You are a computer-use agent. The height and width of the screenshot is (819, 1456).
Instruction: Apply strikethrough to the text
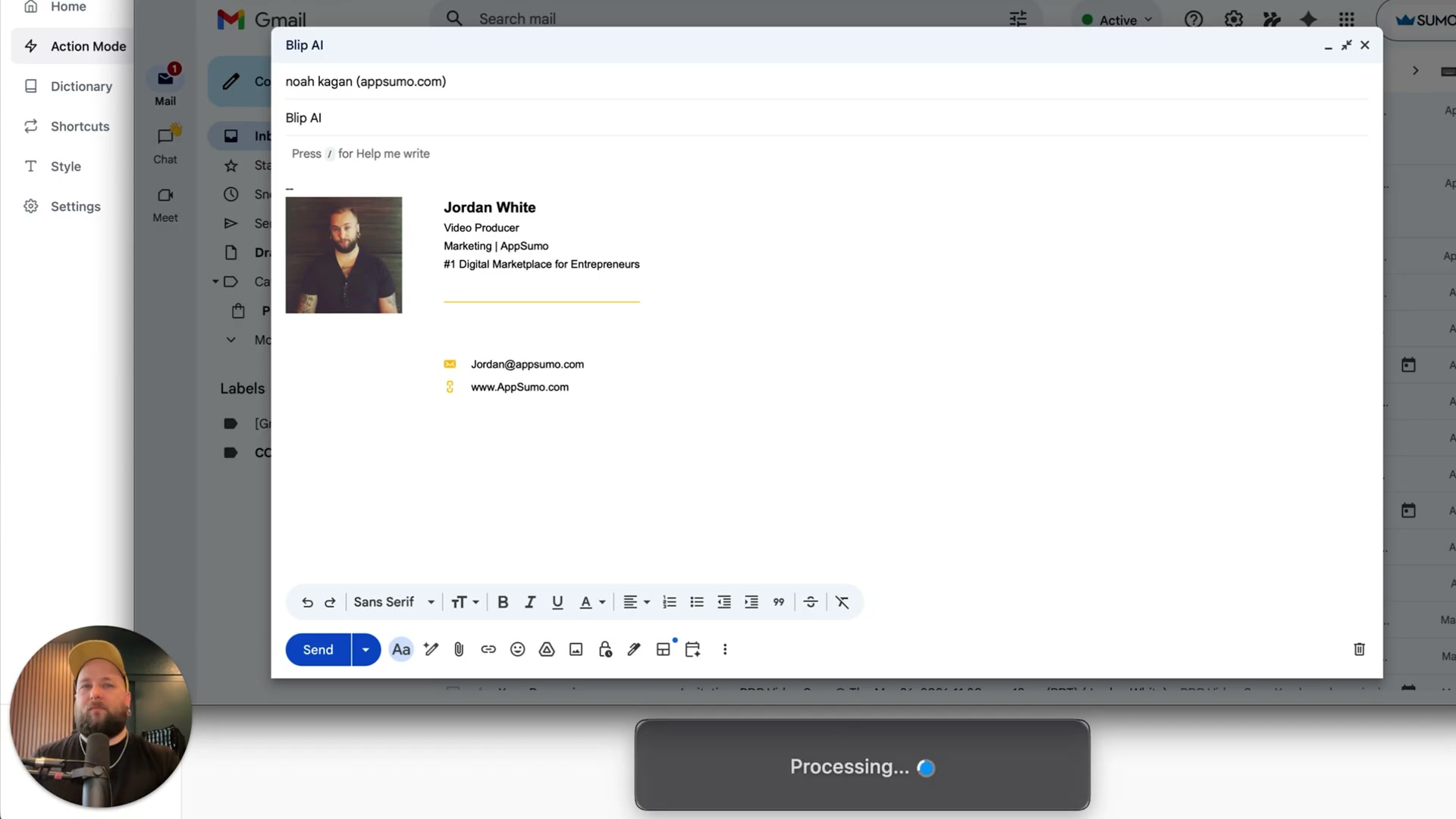coord(810,601)
